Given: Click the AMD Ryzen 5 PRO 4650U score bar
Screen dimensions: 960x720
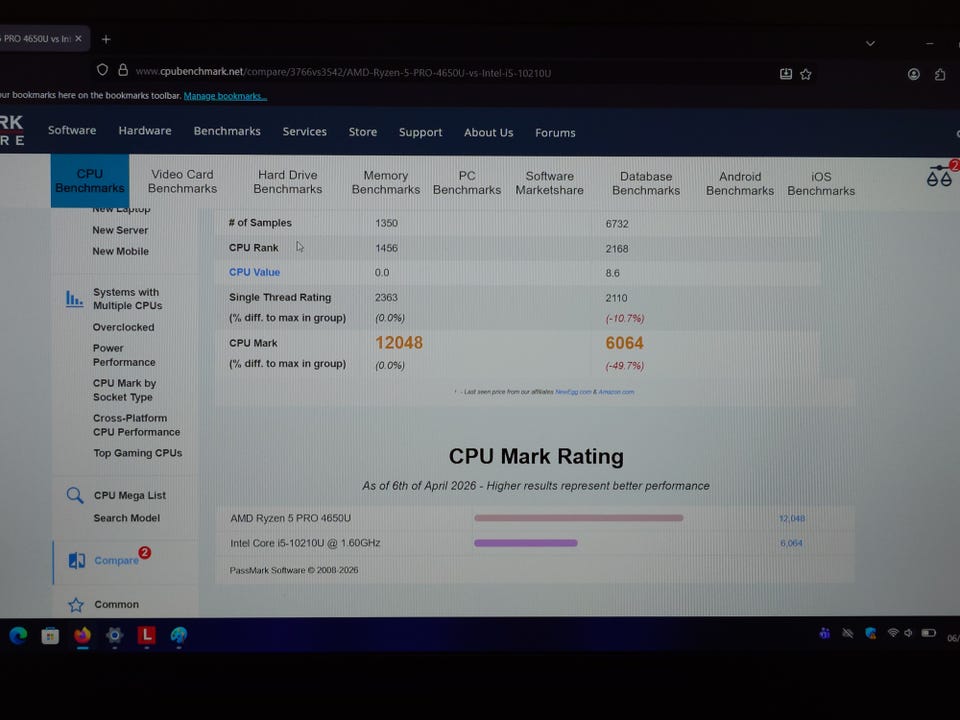Looking at the screenshot, I should (x=579, y=518).
